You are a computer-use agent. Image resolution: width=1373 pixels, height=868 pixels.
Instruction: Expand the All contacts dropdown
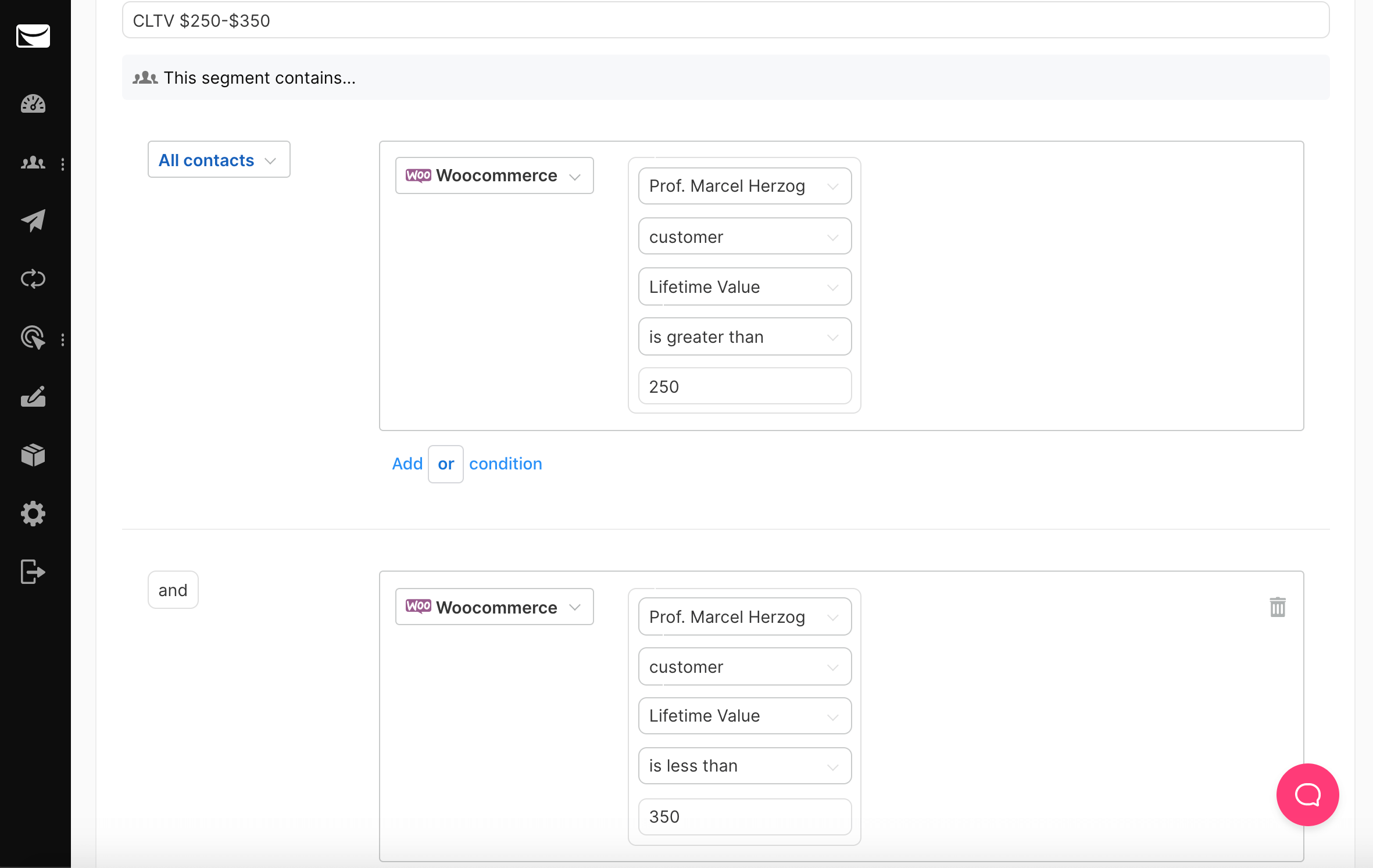[219, 160]
